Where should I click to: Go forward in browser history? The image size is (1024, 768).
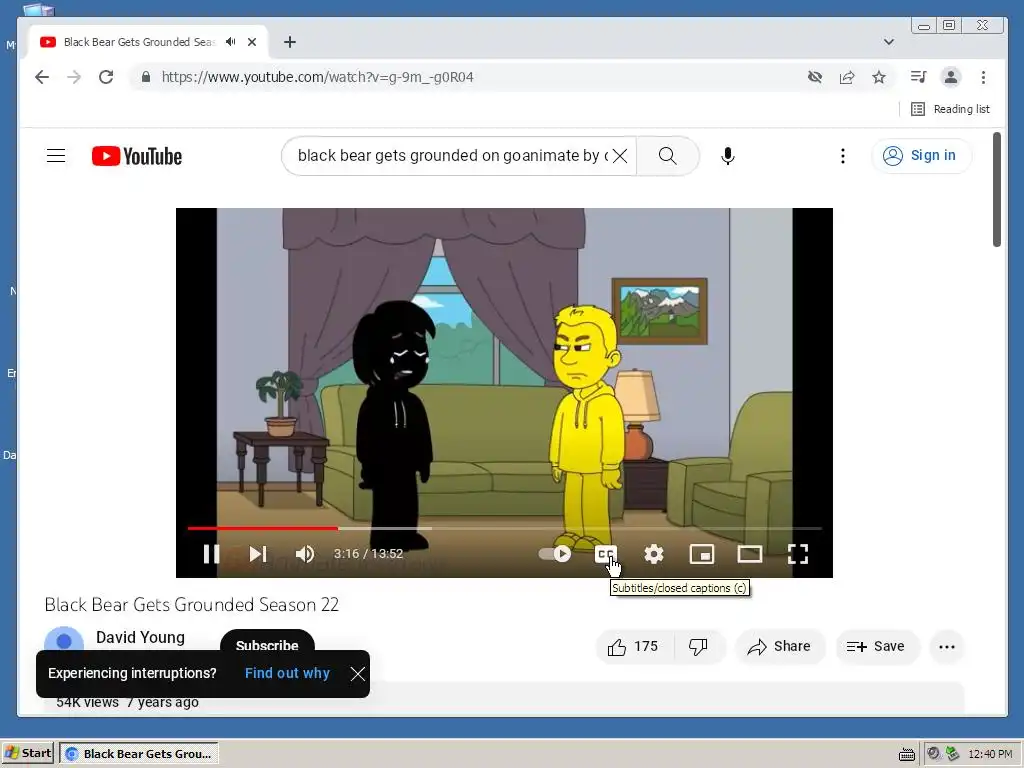click(74, 77)
